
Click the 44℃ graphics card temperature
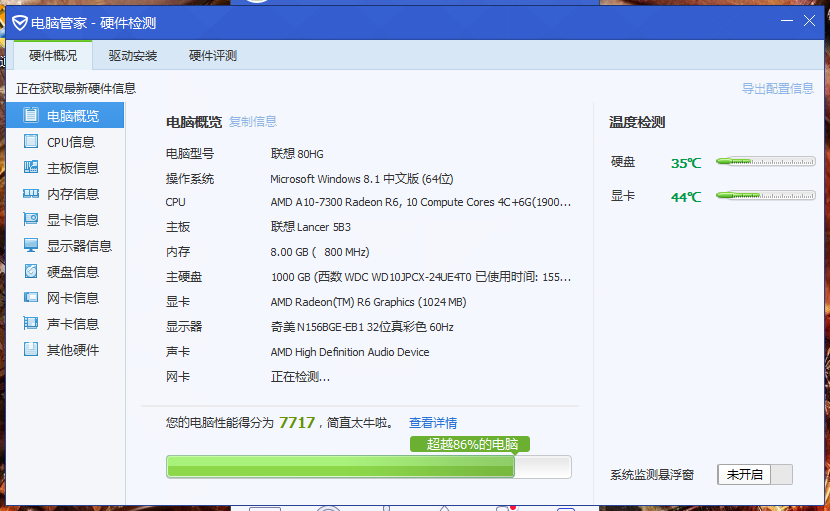[x=686, y=197]
